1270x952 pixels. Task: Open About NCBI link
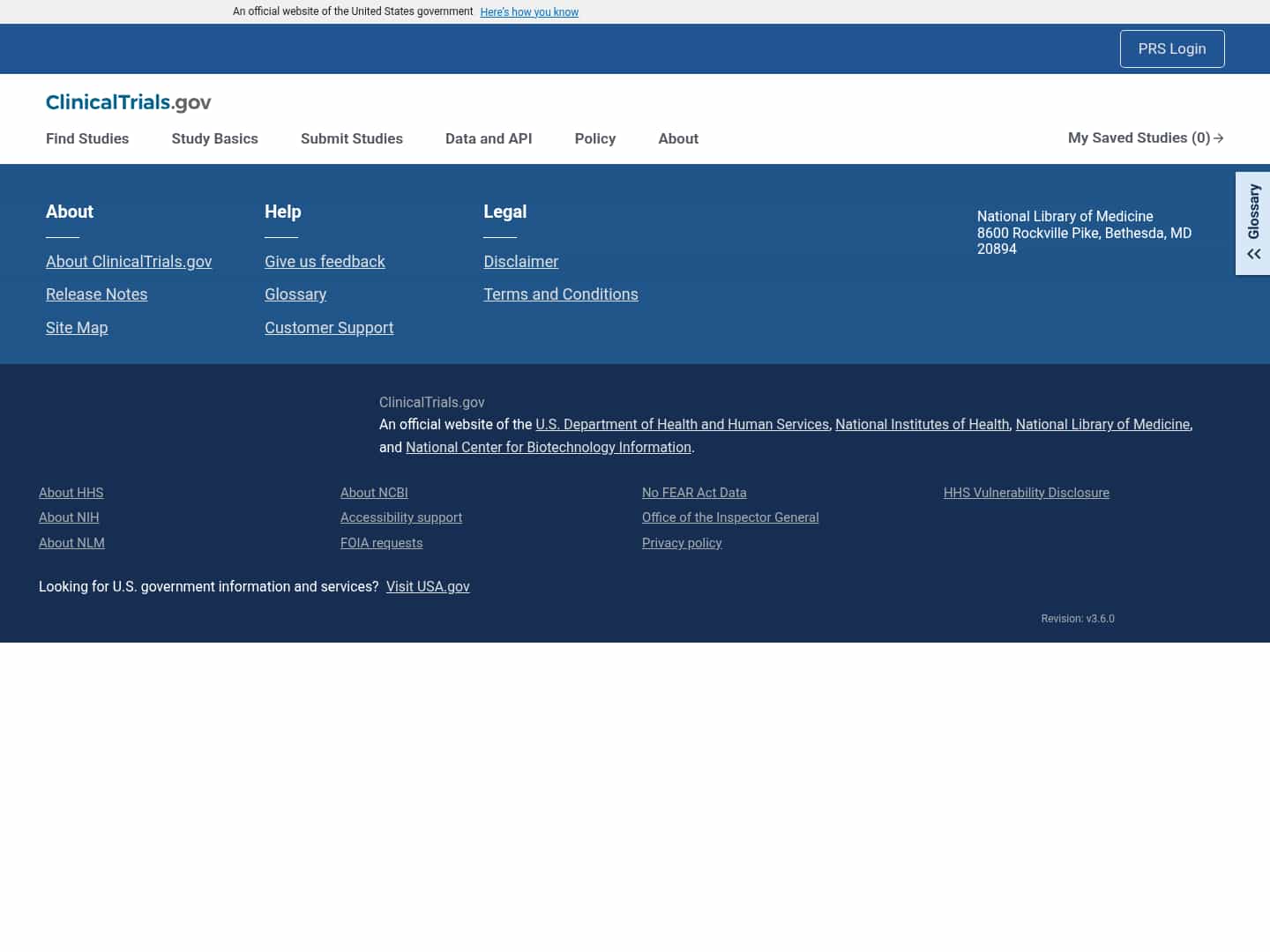click(x=374, y=493)
